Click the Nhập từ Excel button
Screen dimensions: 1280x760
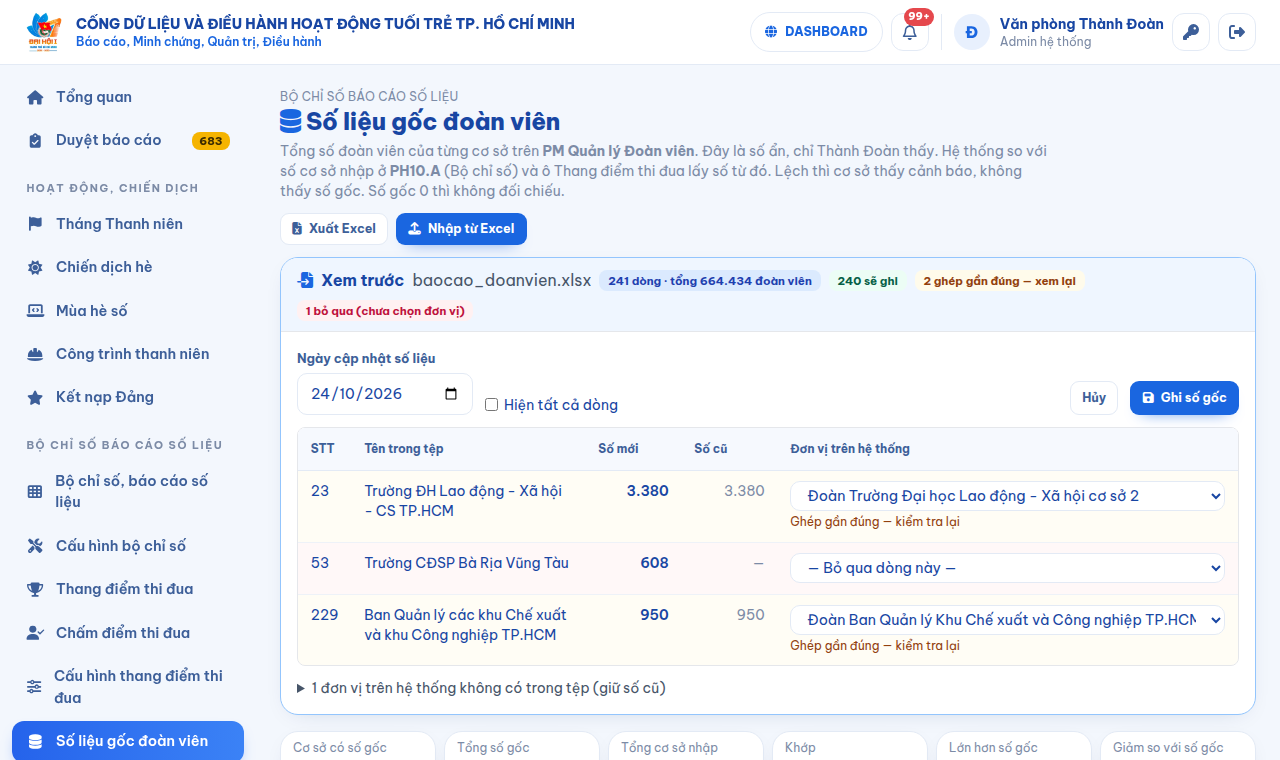pos(461,229)
